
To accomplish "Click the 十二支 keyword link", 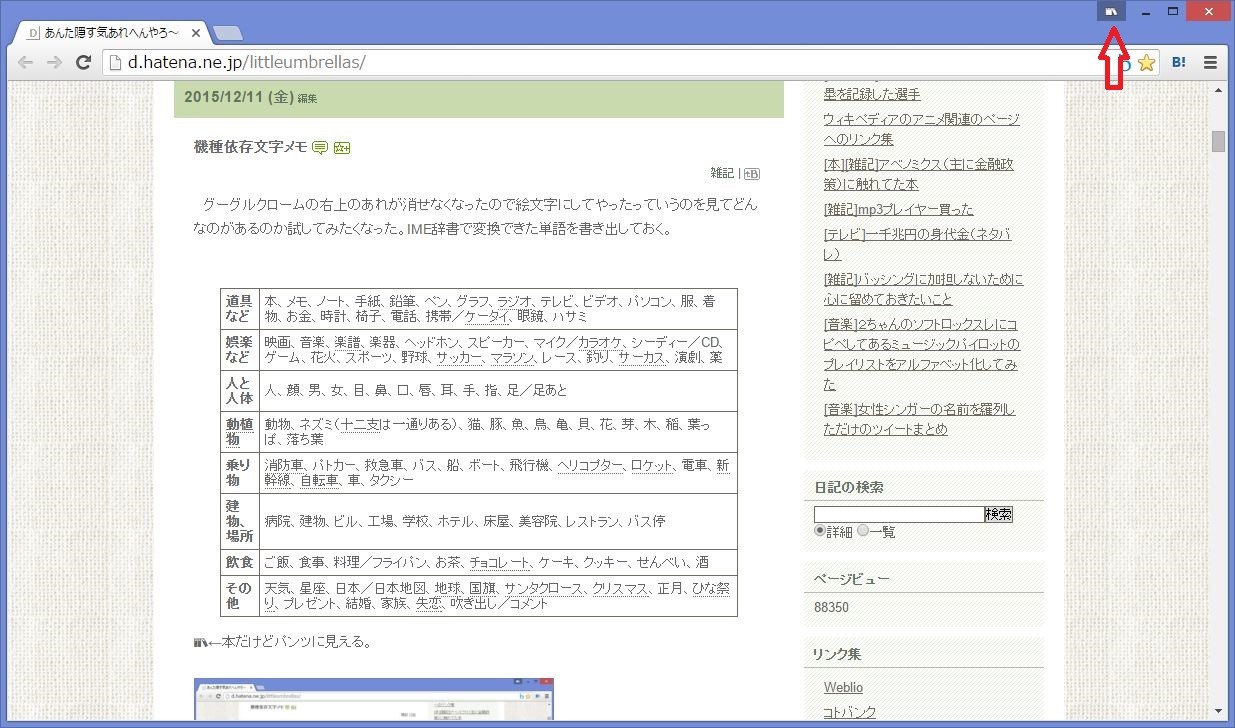I will click(359, 425).
